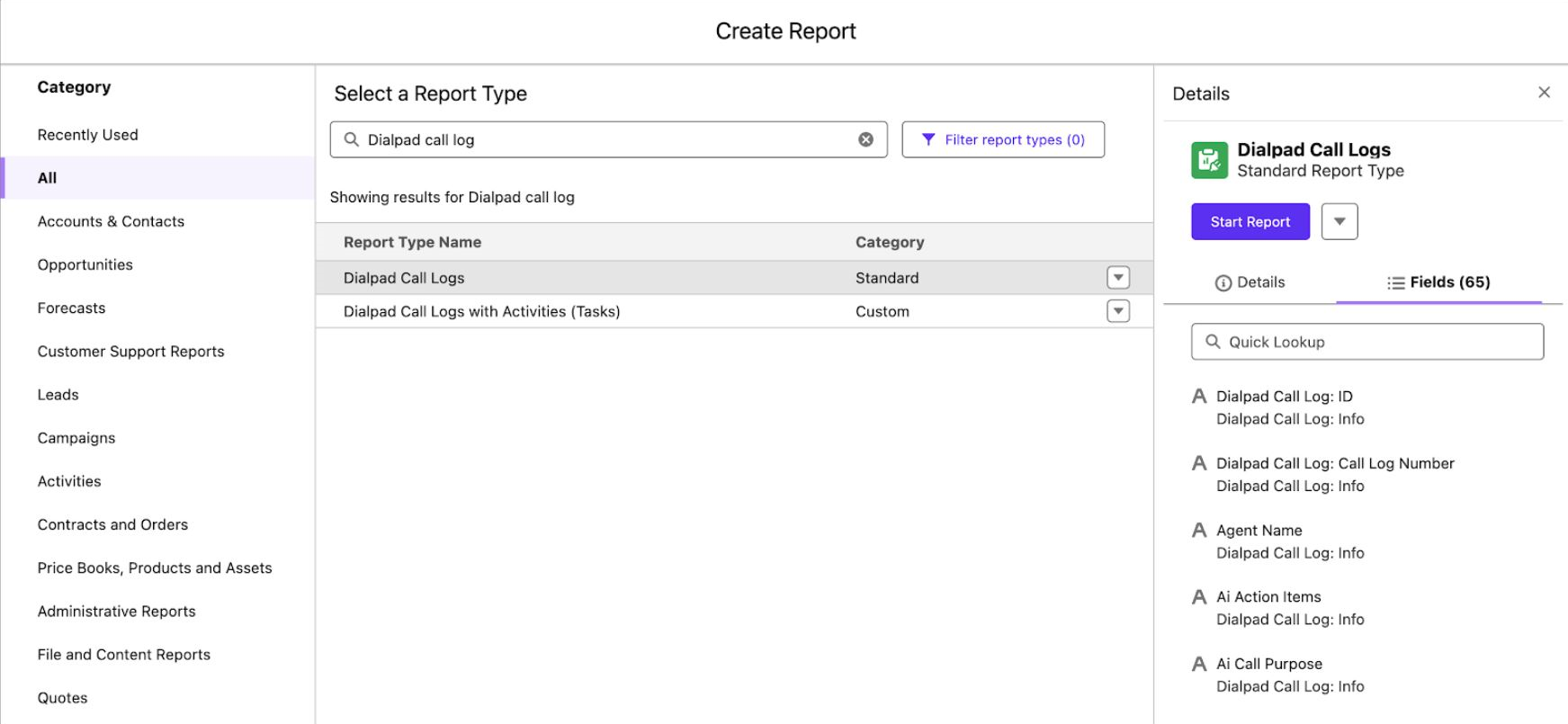Click the text-type icon beside Ai Action Items
The height and width of the screenshot is (724, 1568).
coord(1199,596)
